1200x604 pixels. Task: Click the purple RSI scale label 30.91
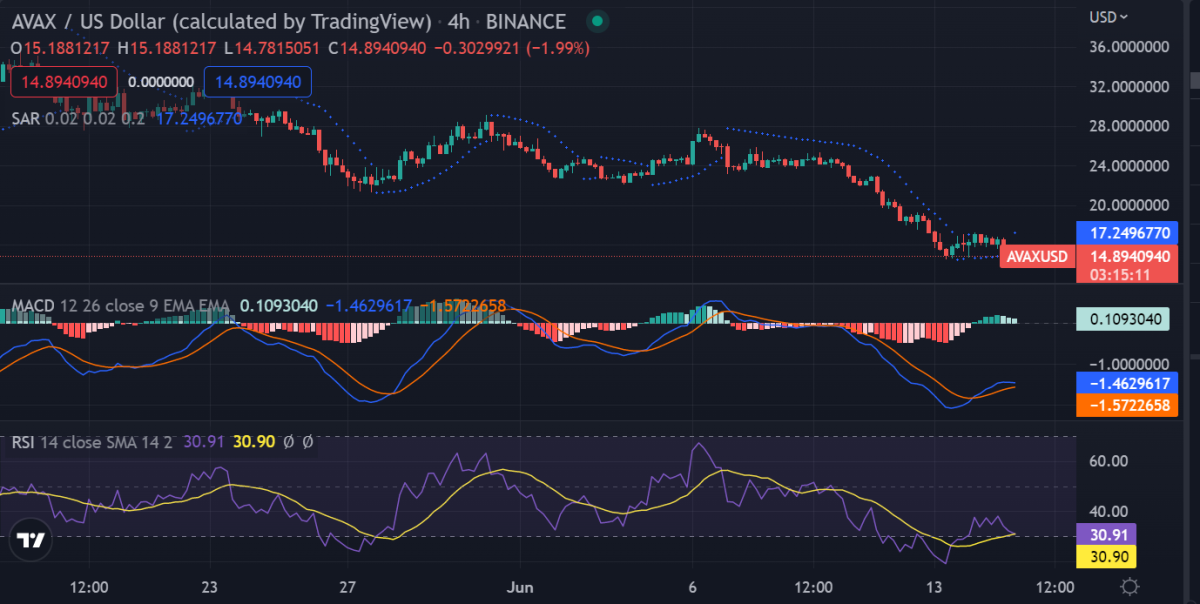(1106, 535)
